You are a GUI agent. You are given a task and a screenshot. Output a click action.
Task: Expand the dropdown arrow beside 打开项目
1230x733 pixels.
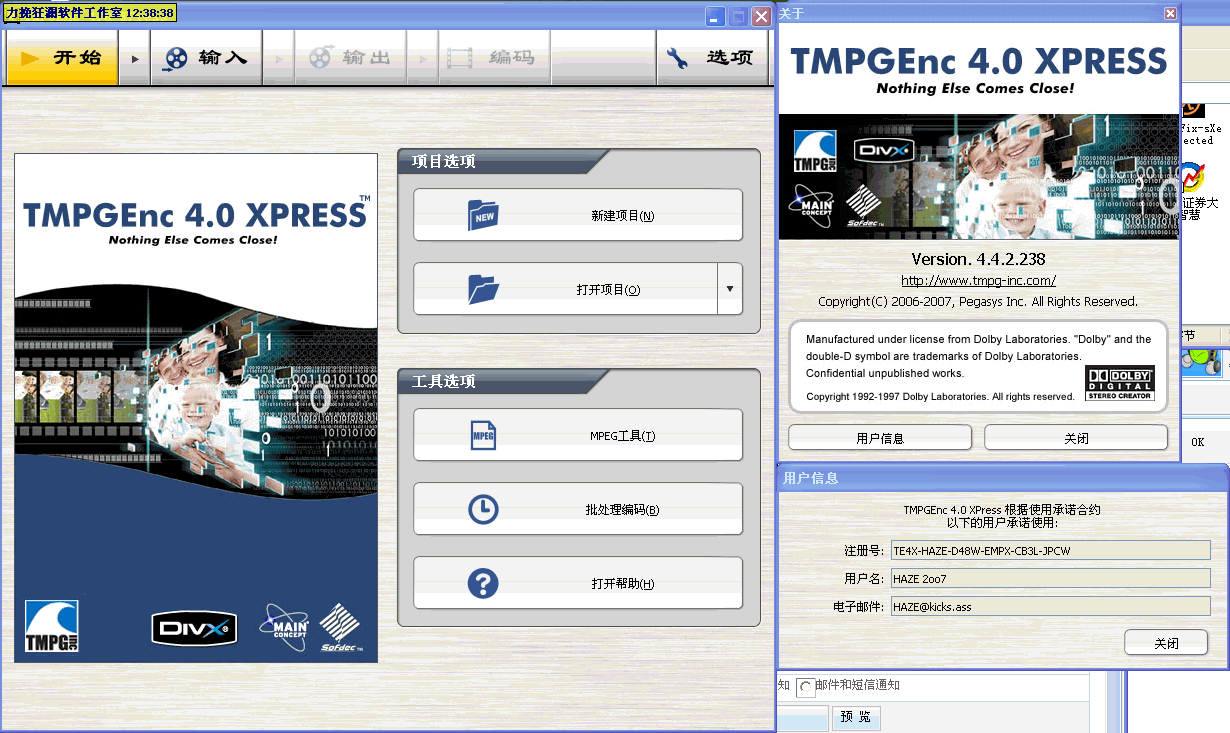point(730,289)
